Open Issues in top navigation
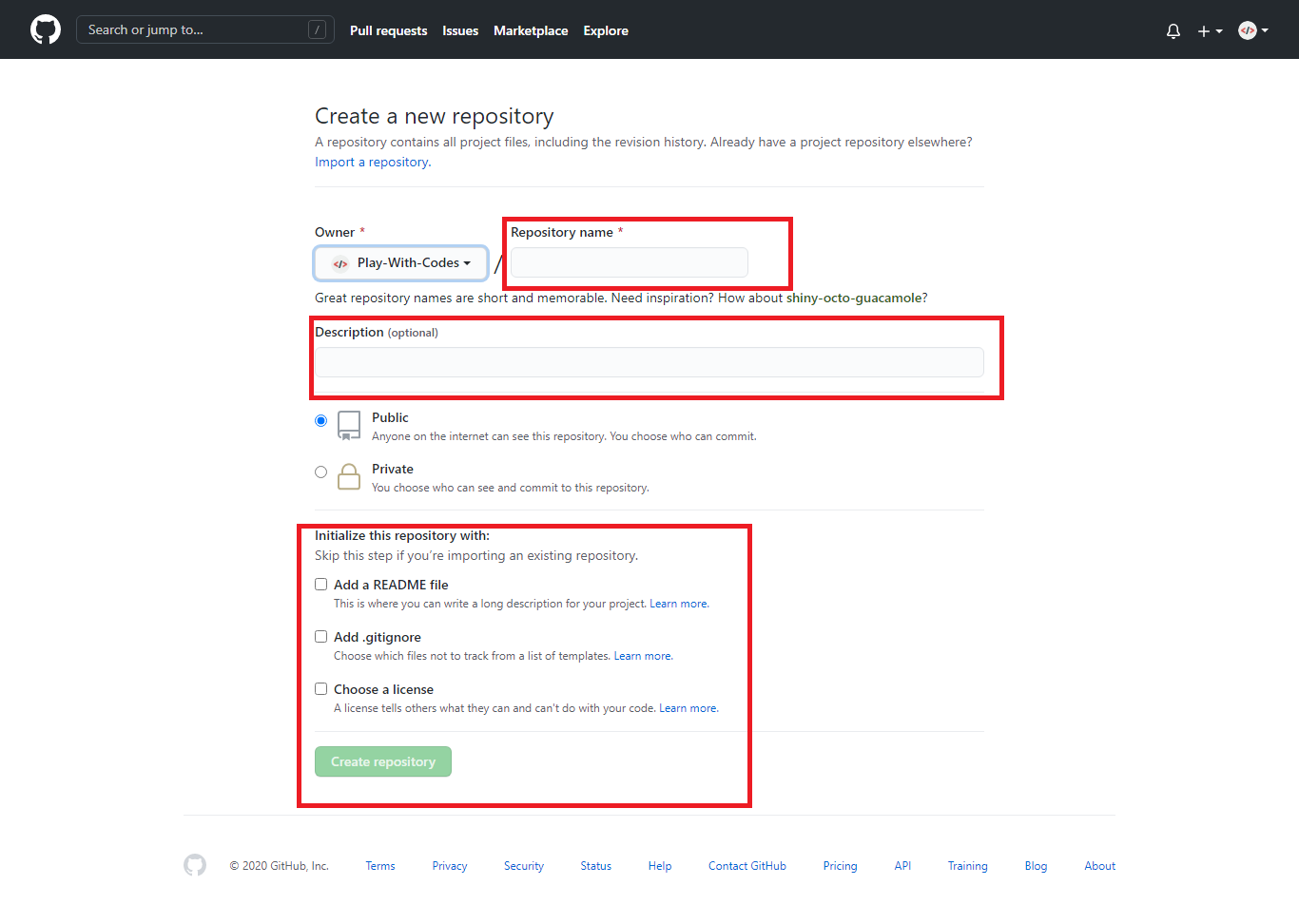The image size is (1299, 924). 460,30
